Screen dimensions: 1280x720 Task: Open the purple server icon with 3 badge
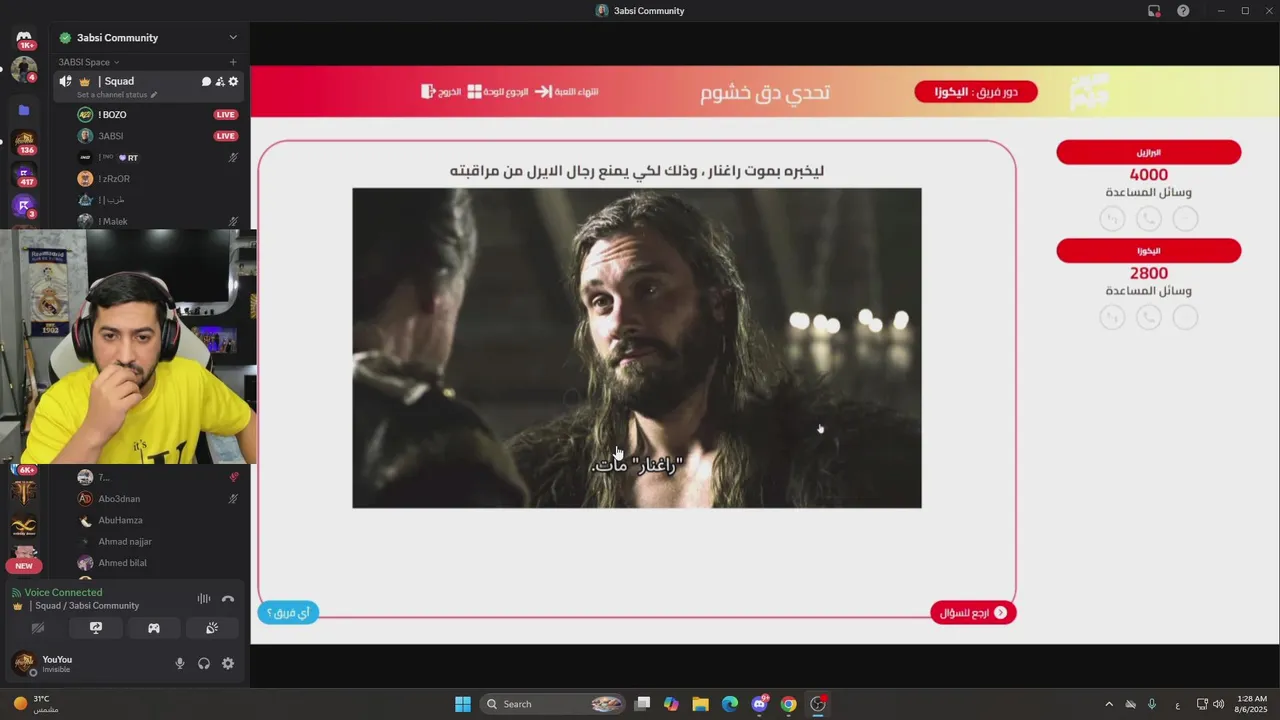24,206
